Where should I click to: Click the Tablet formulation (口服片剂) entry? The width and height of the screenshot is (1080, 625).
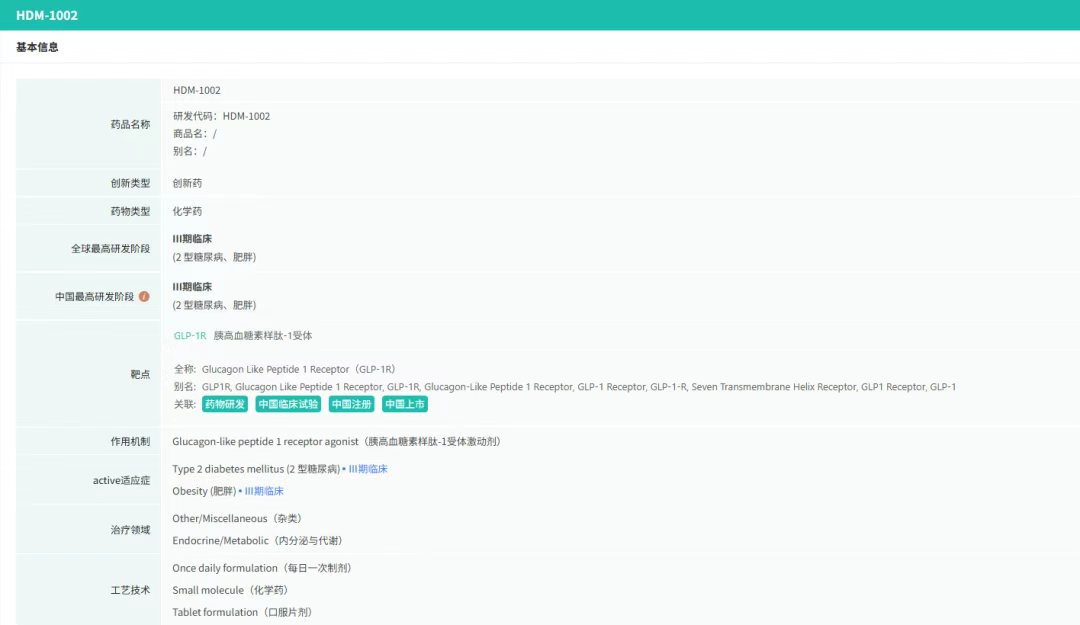(x=241, y=612)
